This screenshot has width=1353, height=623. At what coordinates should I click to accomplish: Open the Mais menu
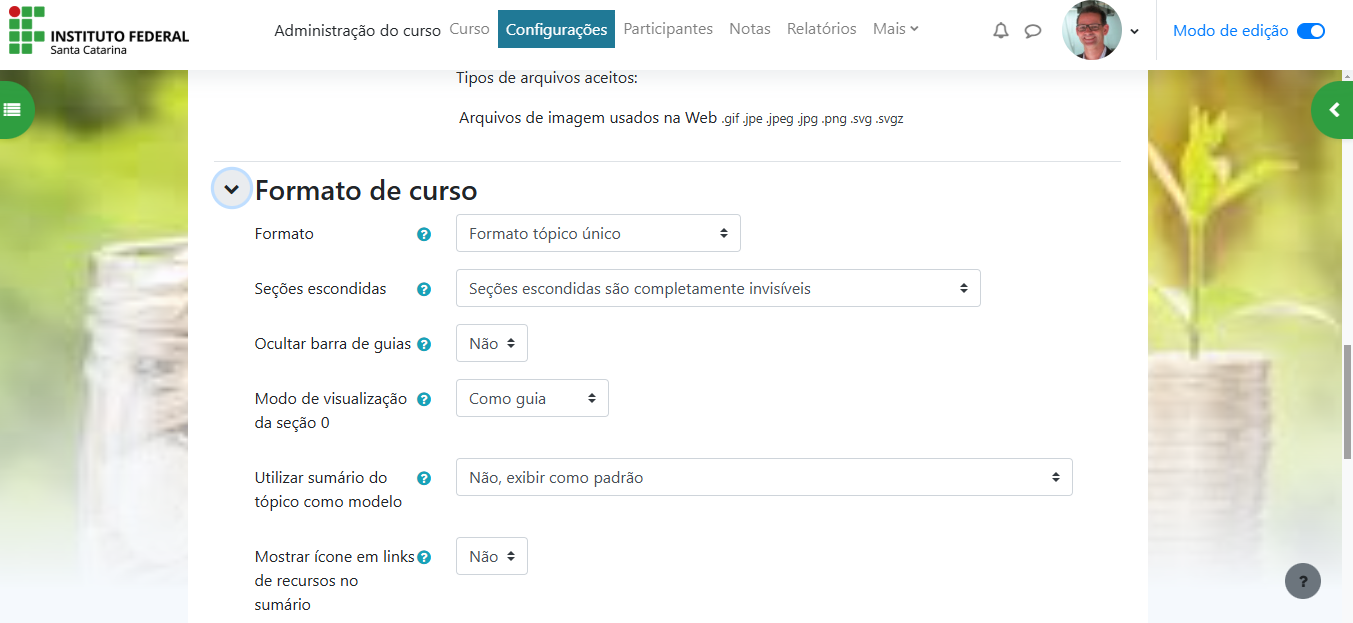coord(895,29)
